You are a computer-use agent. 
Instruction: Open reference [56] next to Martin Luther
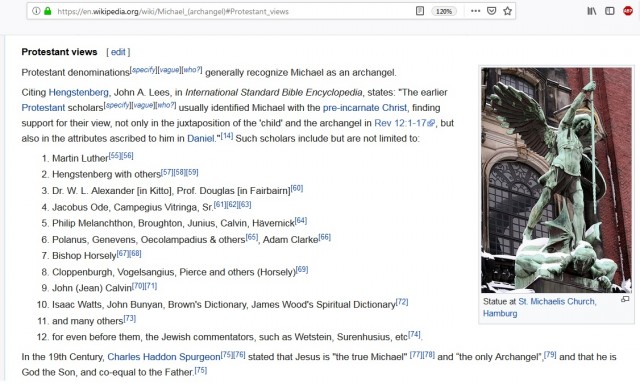[x=127, y=155]
